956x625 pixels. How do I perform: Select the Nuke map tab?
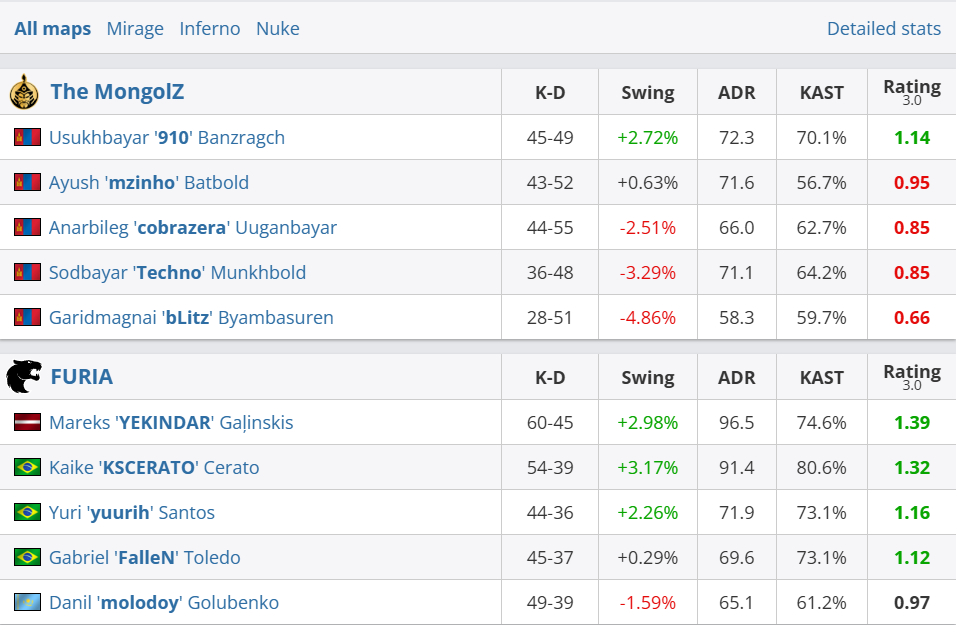[278, 28]
